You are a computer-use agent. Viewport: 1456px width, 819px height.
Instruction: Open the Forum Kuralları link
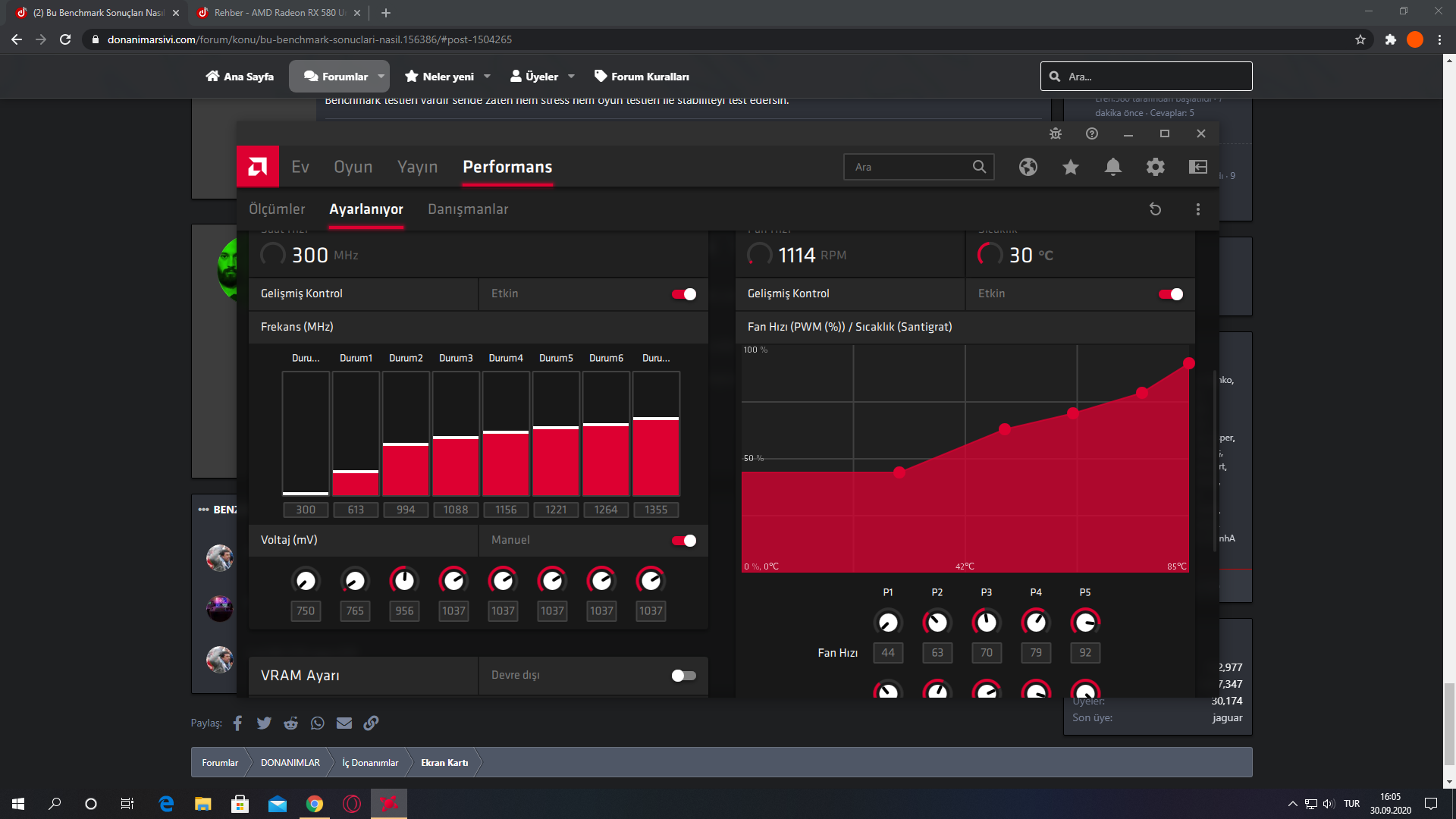pos(642,77)
